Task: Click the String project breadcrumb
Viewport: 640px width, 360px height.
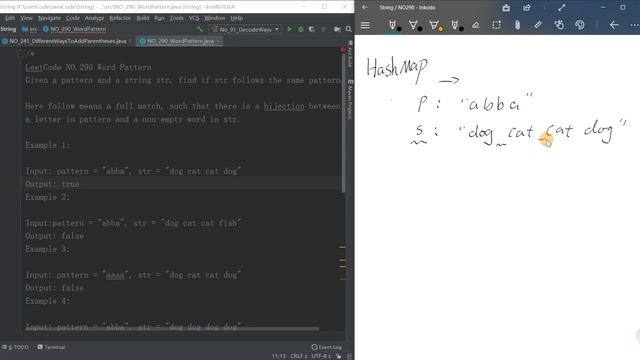Action: (8, 29)
